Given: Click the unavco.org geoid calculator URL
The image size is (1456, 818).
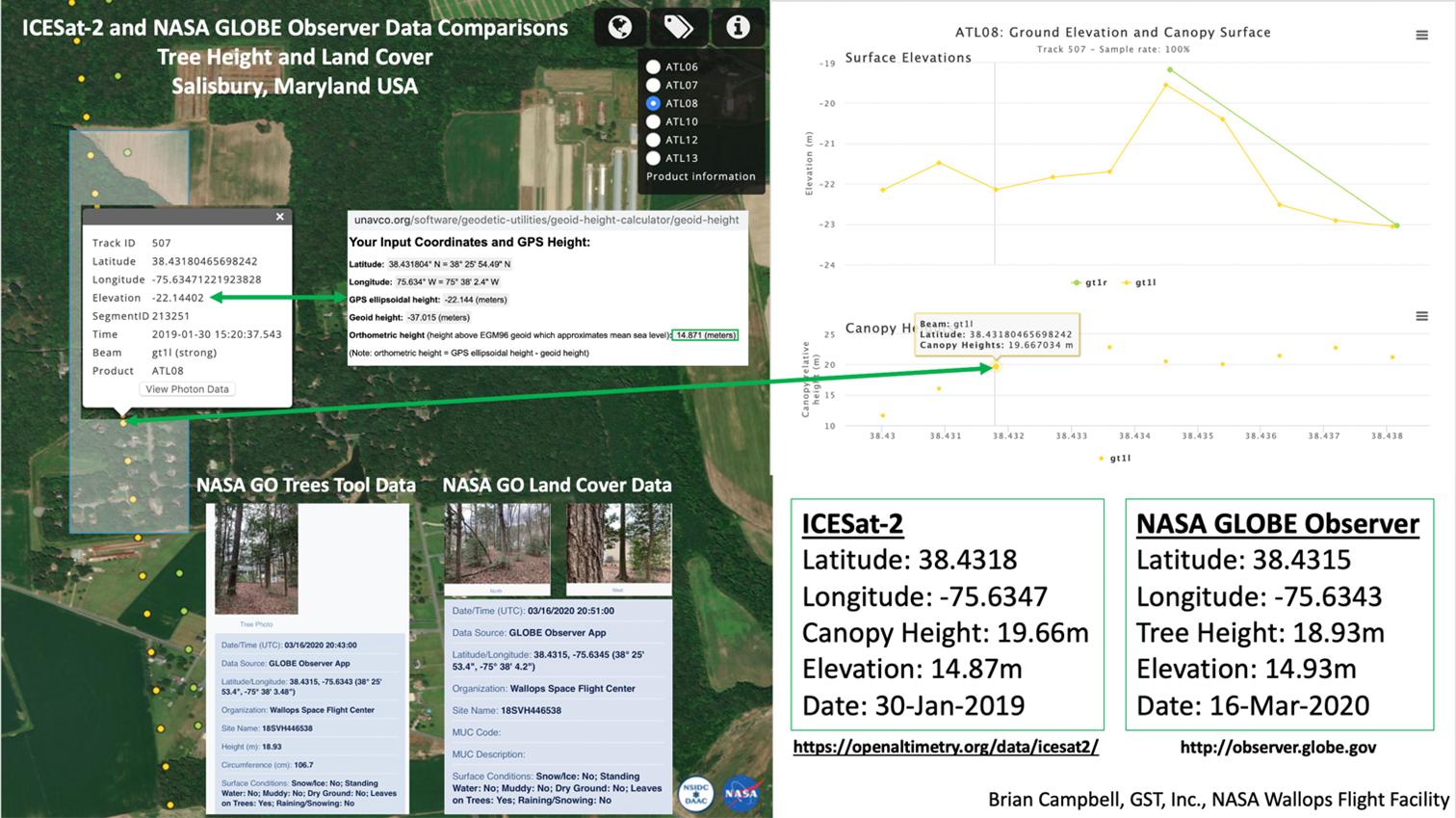Looking at the screenshot, I should pos(546,220).
